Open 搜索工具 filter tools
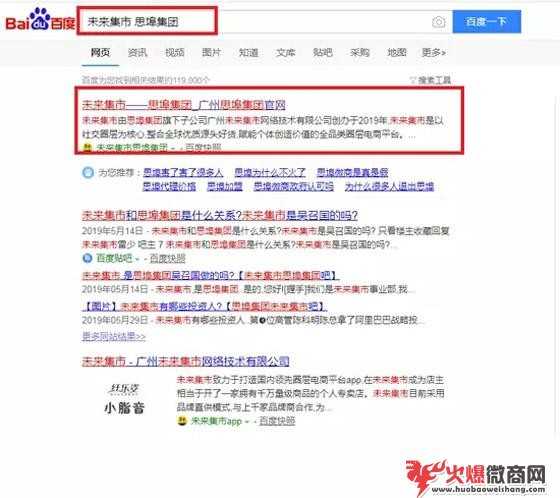Viewport: 560px width, 498px height. [x=430, y=80]
